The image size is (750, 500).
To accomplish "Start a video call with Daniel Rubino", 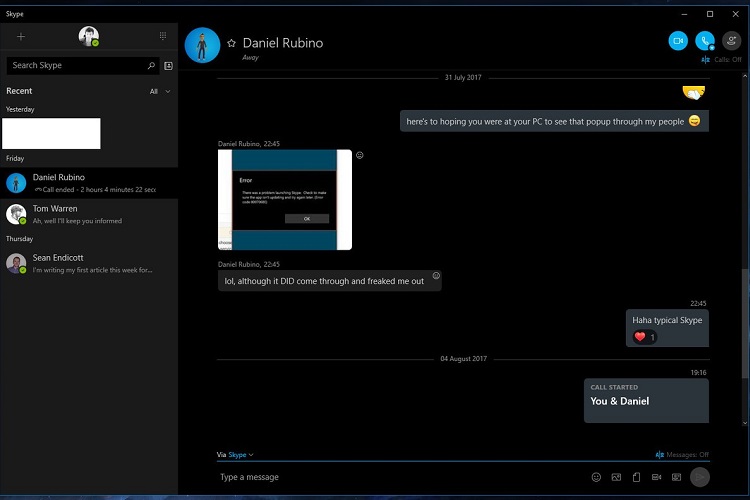I will click(x=678, y=41).
